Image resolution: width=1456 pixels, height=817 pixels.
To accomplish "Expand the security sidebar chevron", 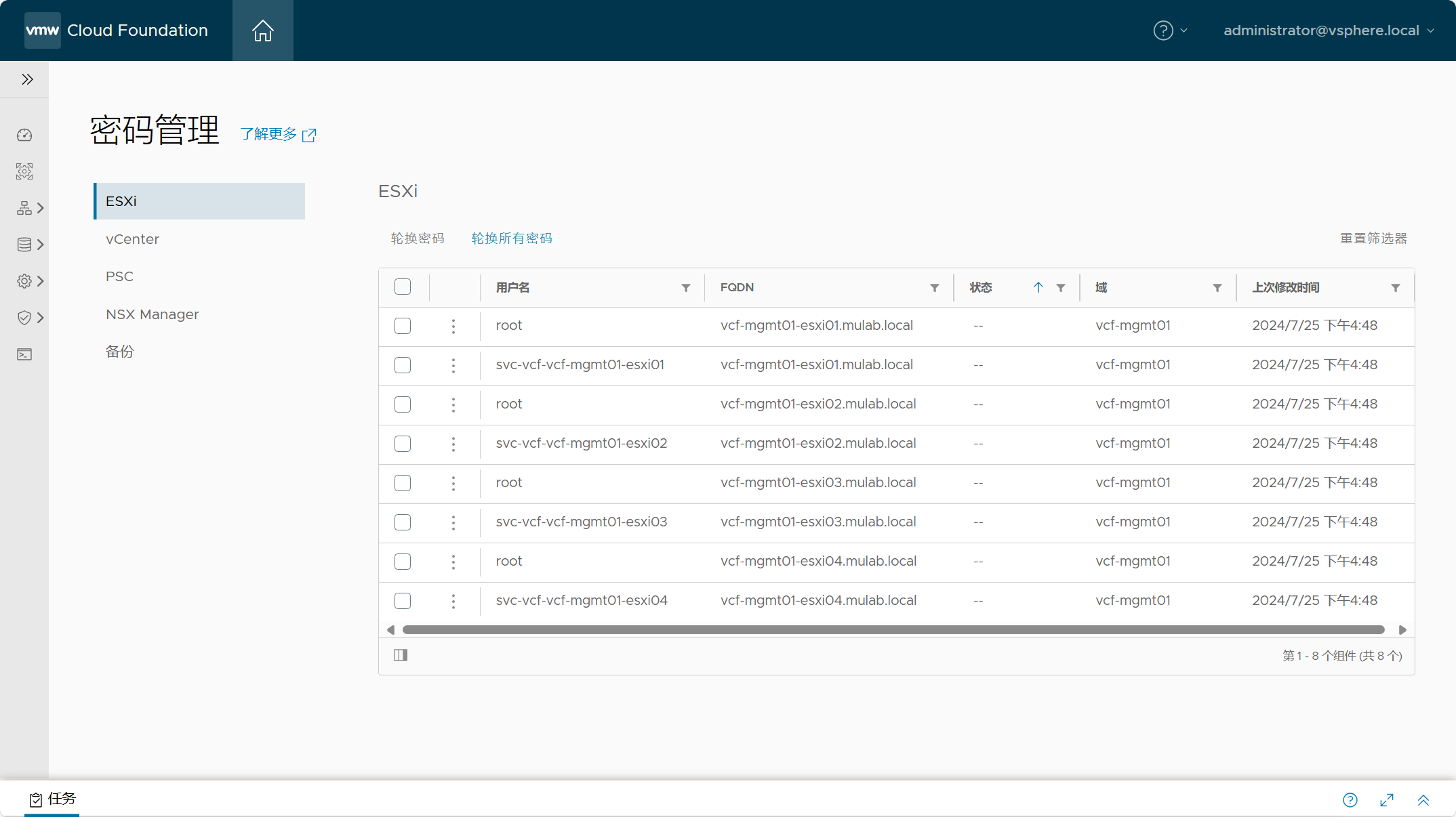I will pos(41,318).
